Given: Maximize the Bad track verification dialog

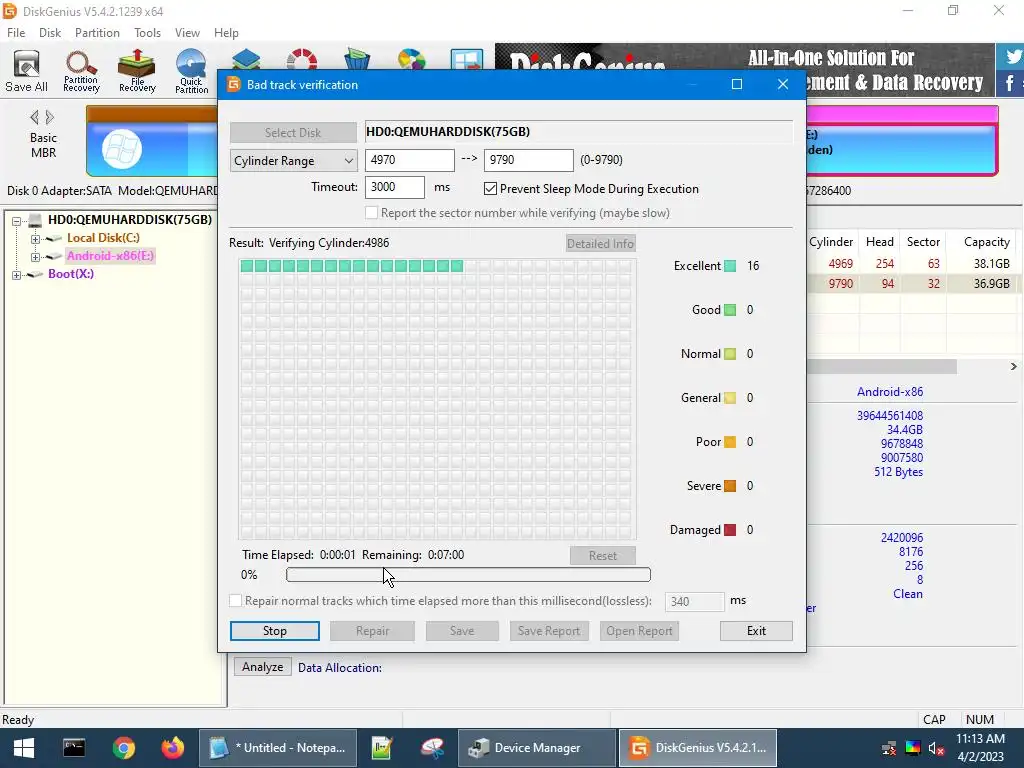Looking at the screenshot, I should (737, 84).
